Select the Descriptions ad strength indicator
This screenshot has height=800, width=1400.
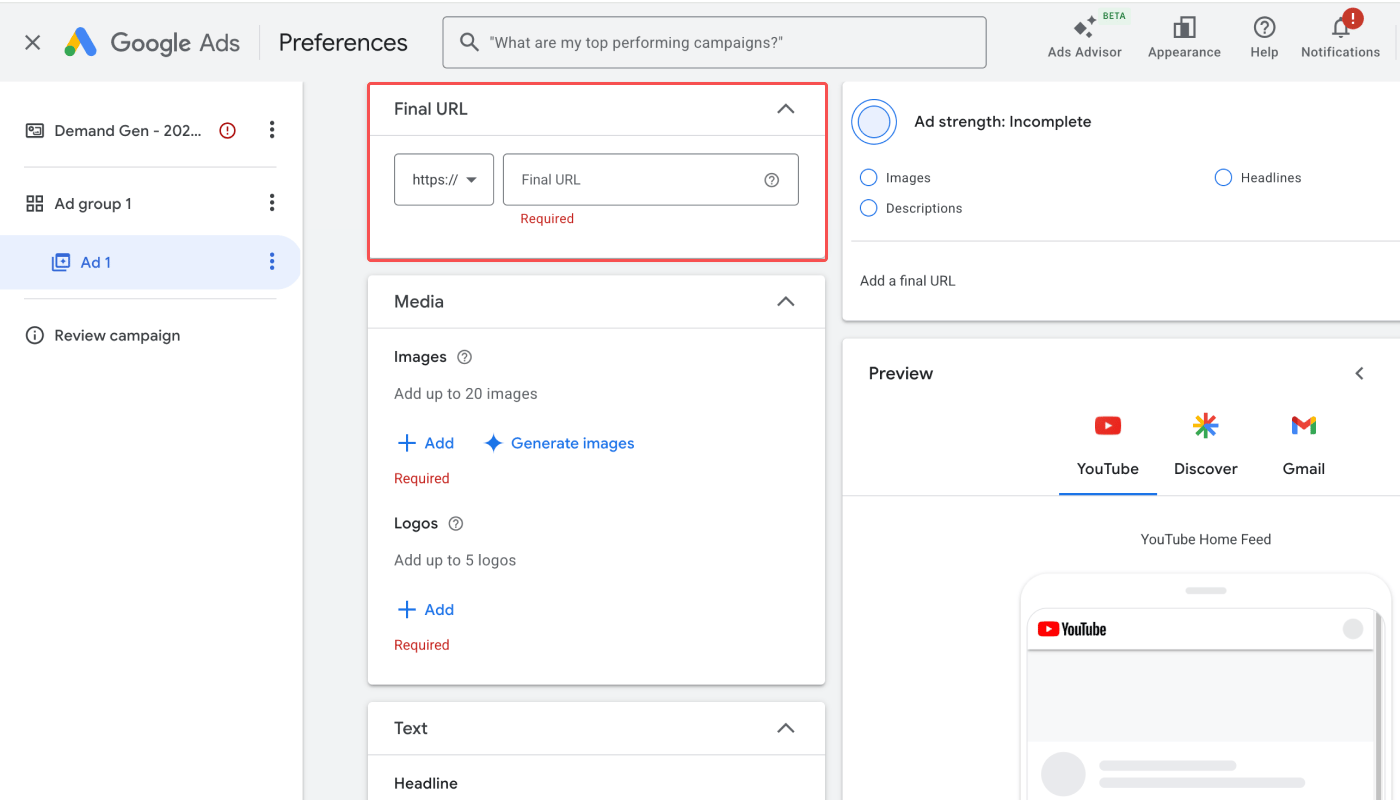pos(869,208)
